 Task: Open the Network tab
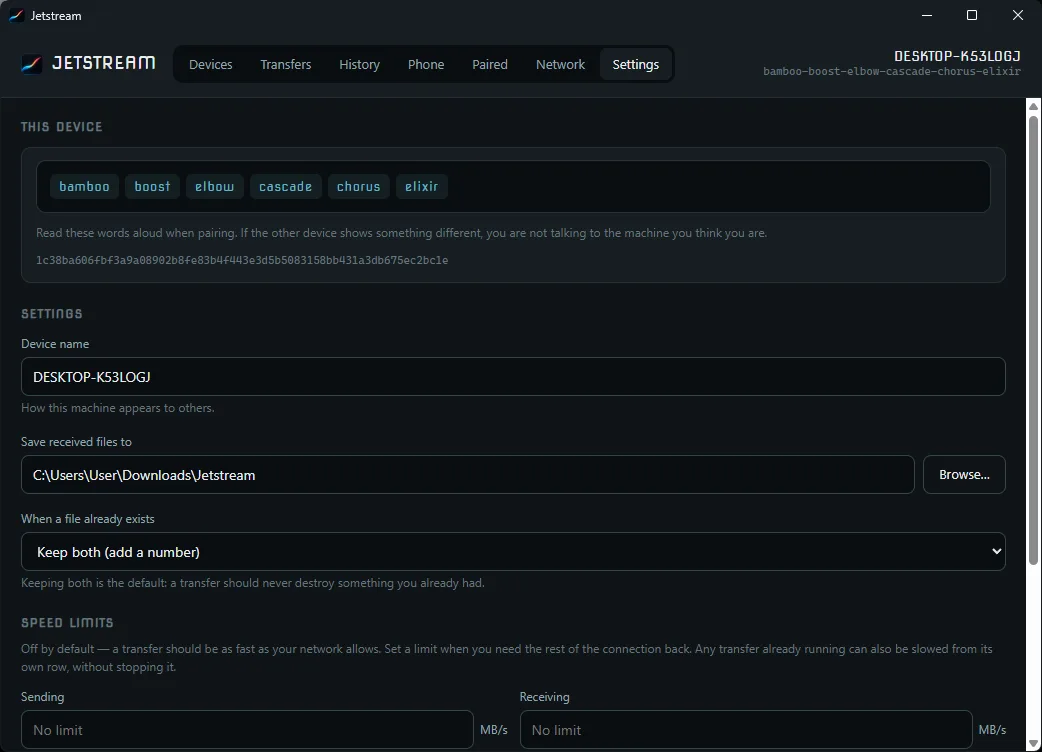(560, 64)
